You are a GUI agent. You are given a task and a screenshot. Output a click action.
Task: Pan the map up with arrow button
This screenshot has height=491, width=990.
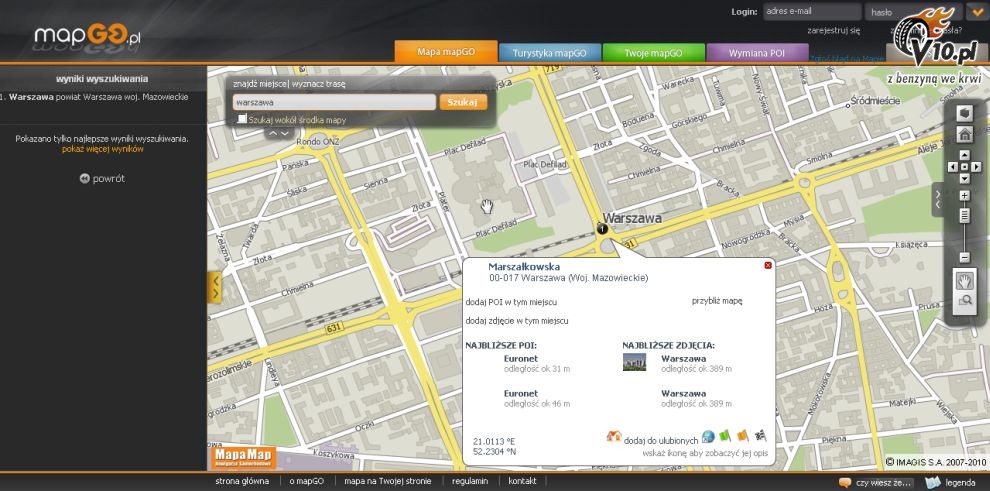[964, 155]
